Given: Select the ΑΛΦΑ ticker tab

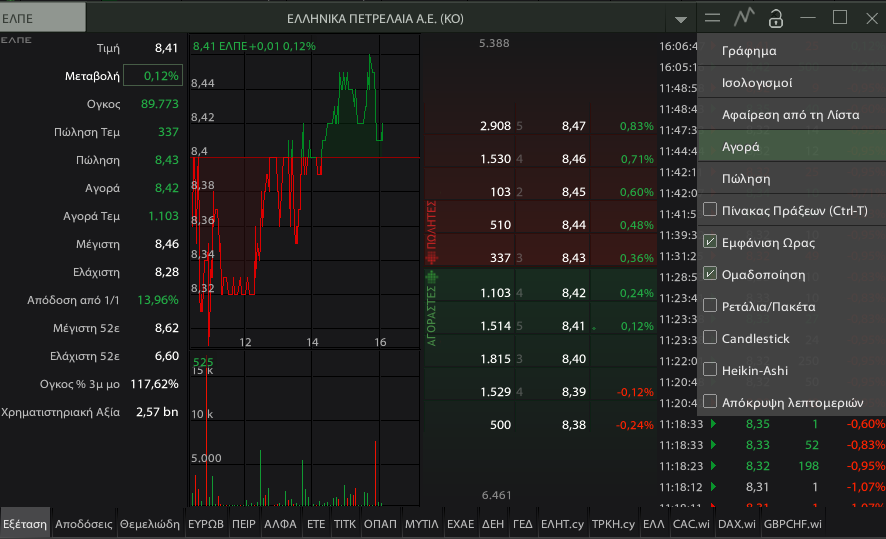Looking at the screenshot, I should [x=280, y=524].
